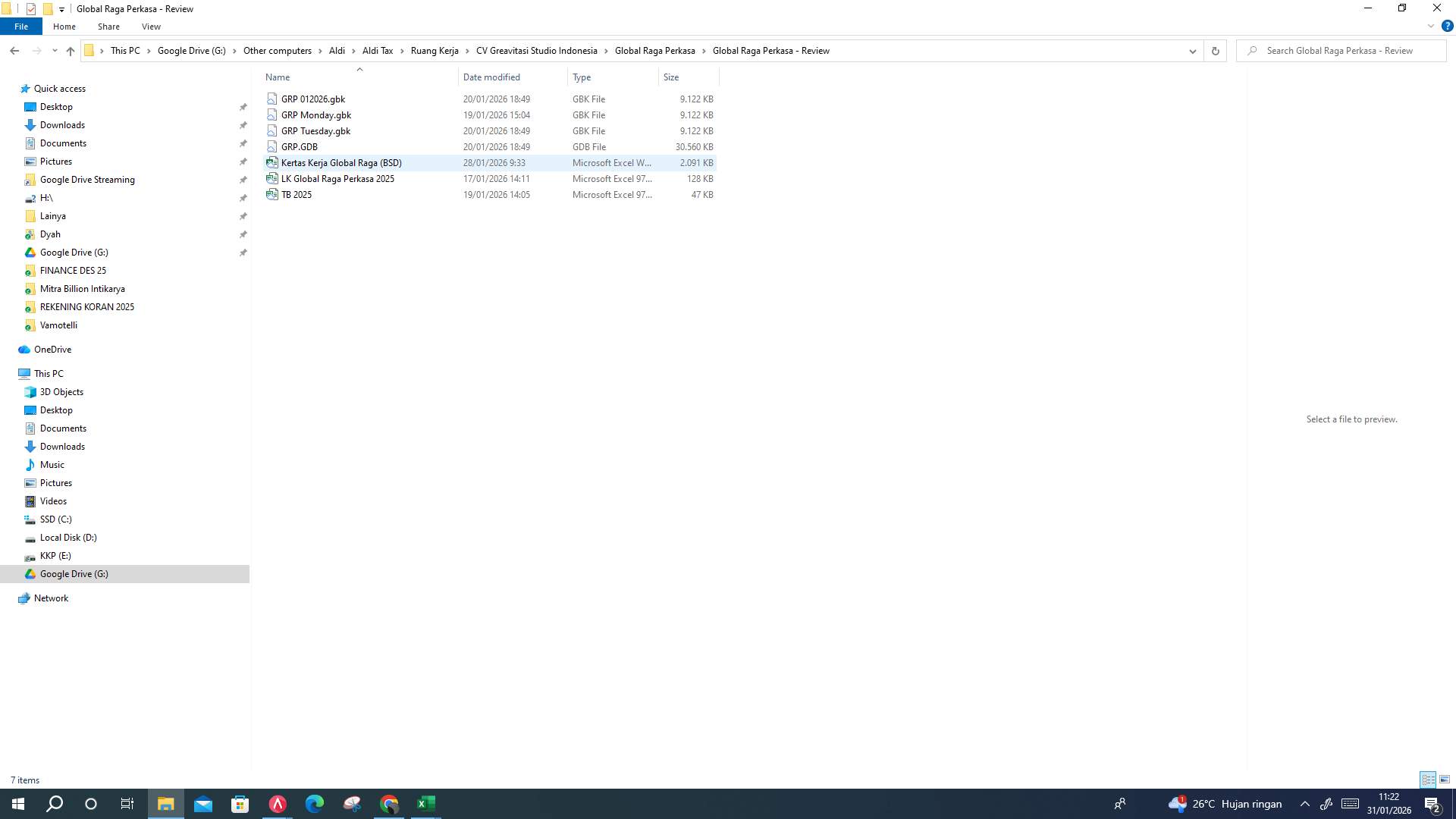Unpin Pictures from Quick access
This screenshot has height=819, width=1456.
[x=243, y=161]
